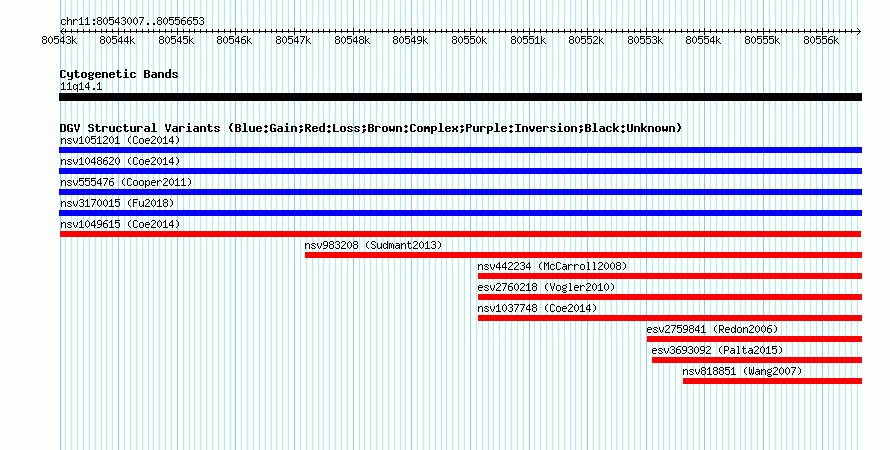Select the red loss bar for nsv1037748
This screenshot has height=450, width=890.
[x=670, y=318]
